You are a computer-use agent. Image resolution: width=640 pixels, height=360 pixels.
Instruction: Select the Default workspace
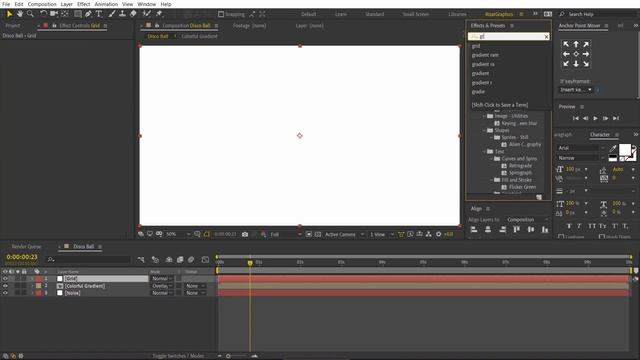[309, 14]
